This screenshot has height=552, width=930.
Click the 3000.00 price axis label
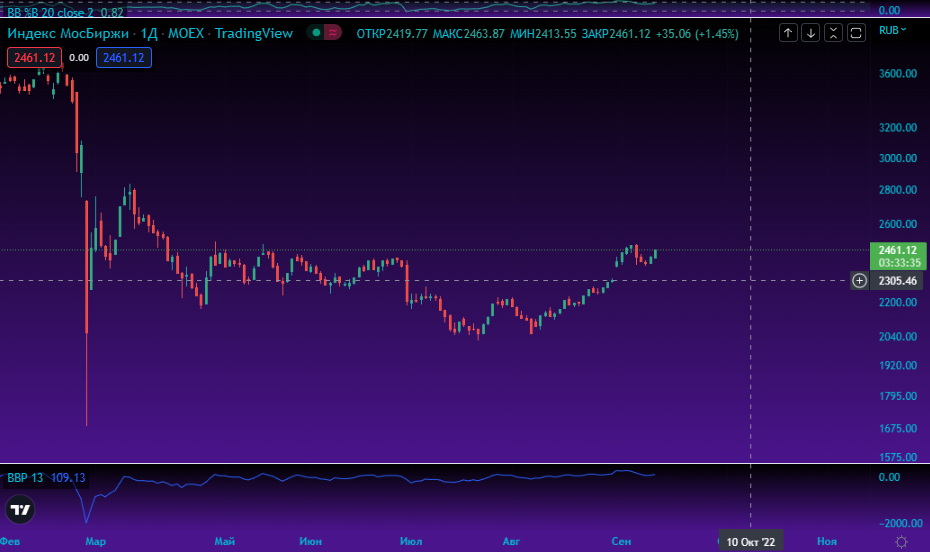click(897, 158)
